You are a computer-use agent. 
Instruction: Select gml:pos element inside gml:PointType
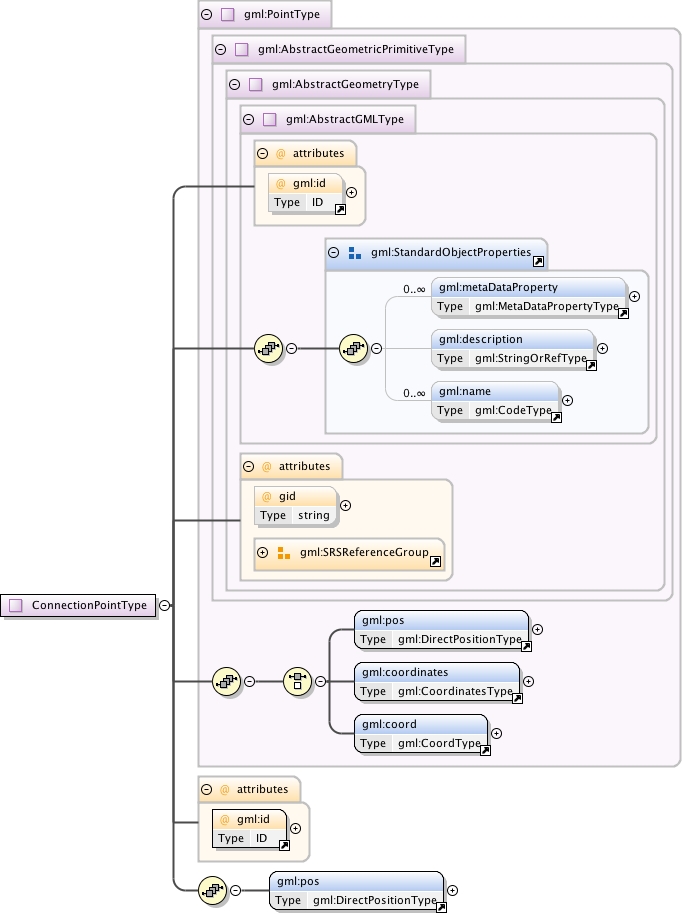442,630
